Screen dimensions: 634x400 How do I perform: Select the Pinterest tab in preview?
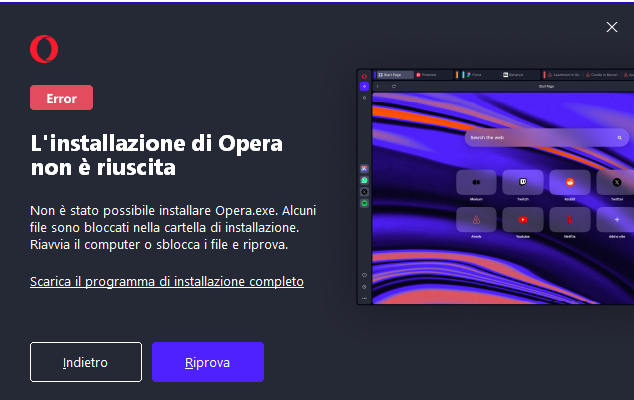point(433,75)
